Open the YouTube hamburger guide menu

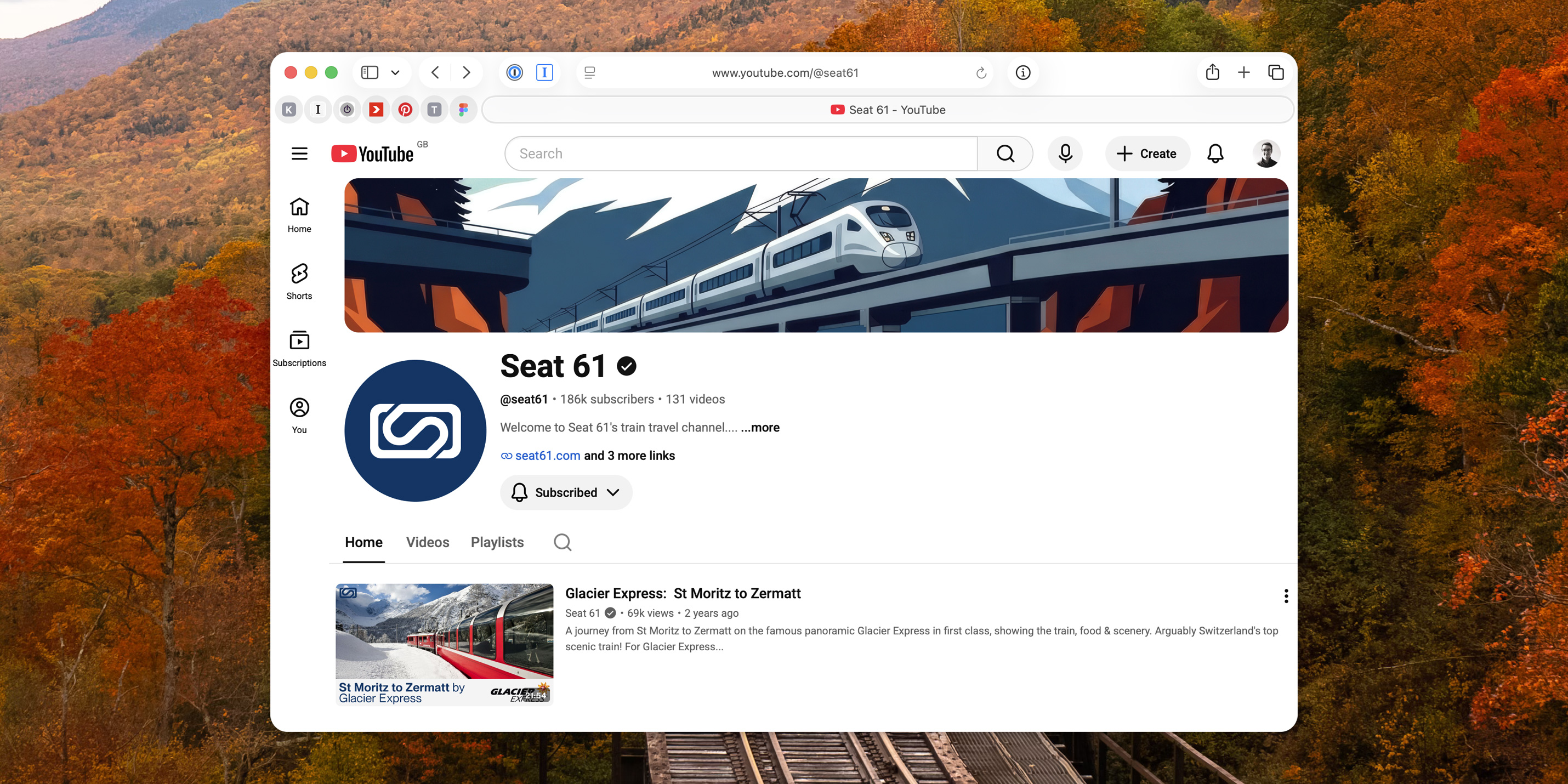coord(299,154)
